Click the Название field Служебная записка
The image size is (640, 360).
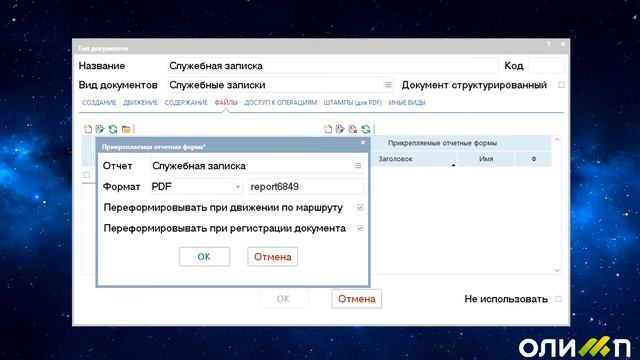[333, 66]
